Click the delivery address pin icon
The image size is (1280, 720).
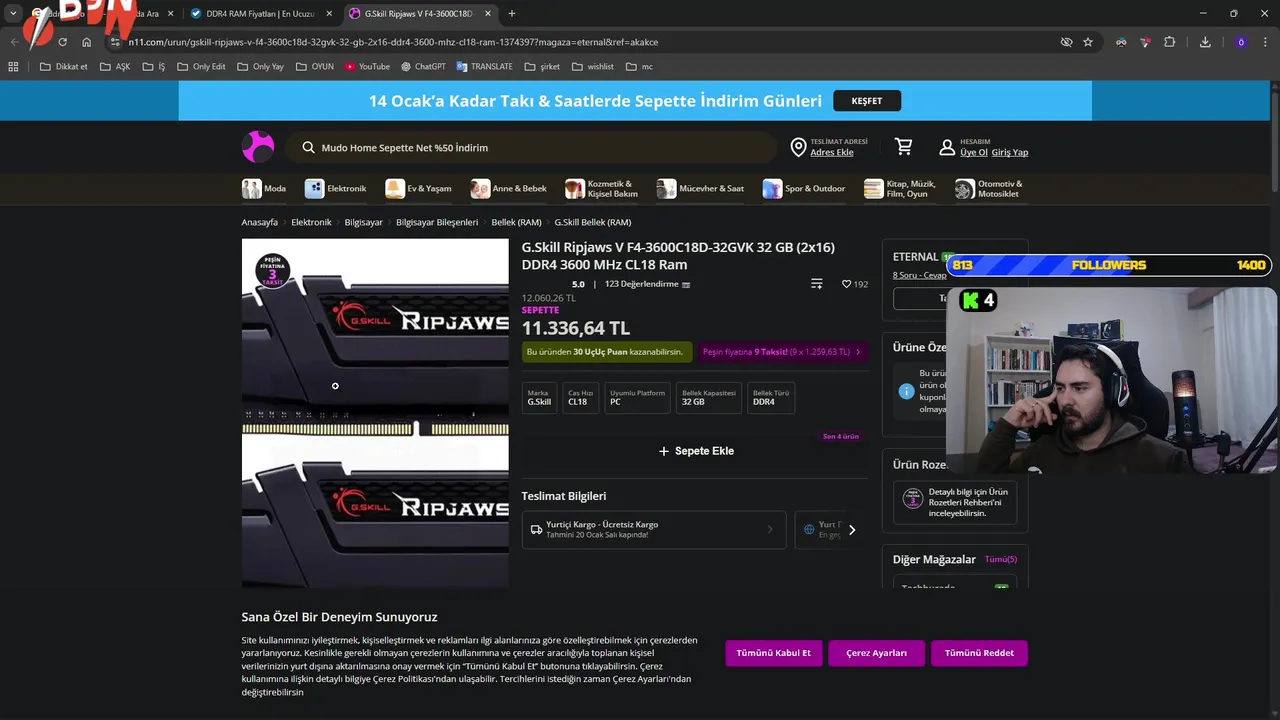point(798,147)
